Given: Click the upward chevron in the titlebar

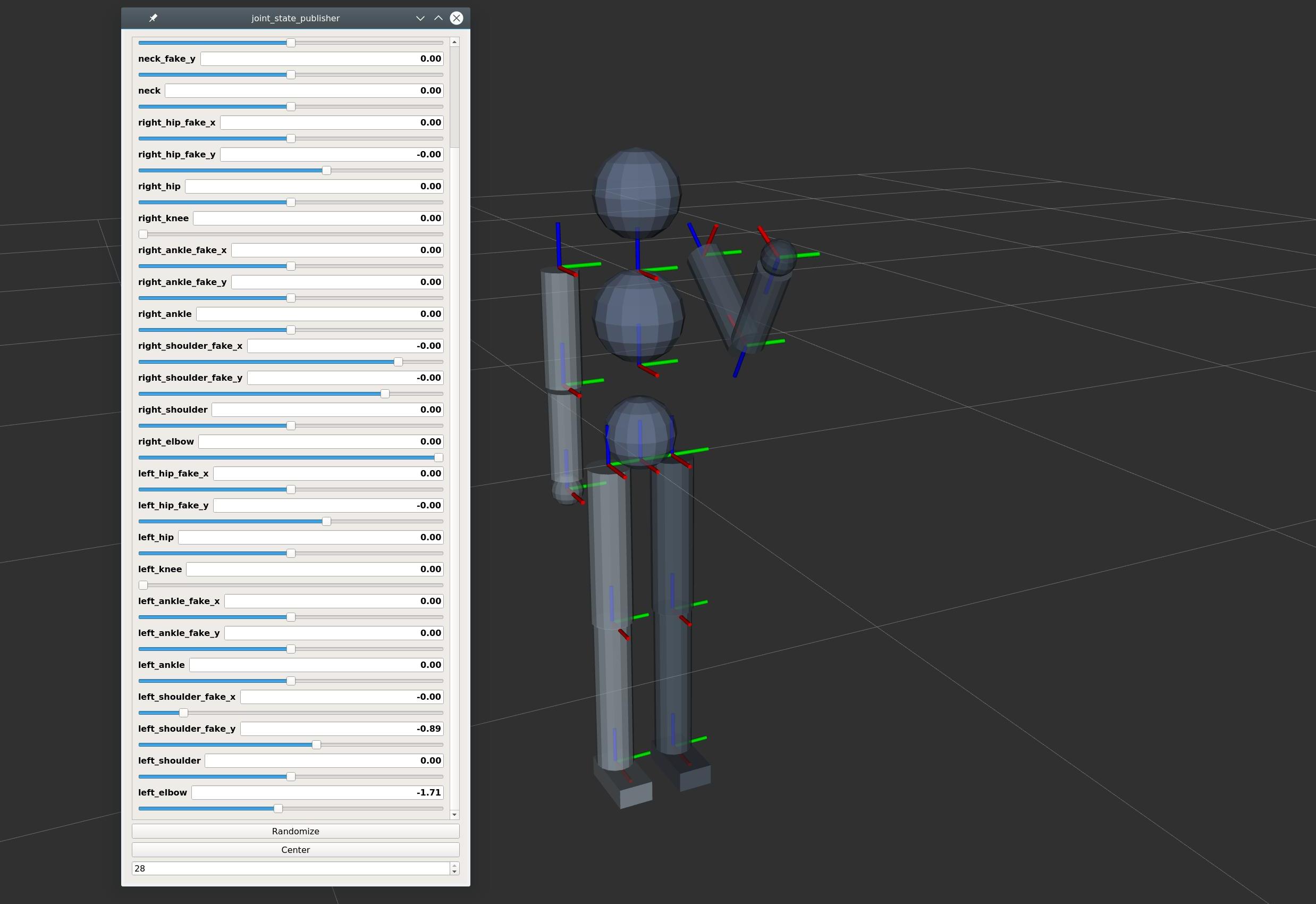Looking at the screenshot, I should 438,18.
